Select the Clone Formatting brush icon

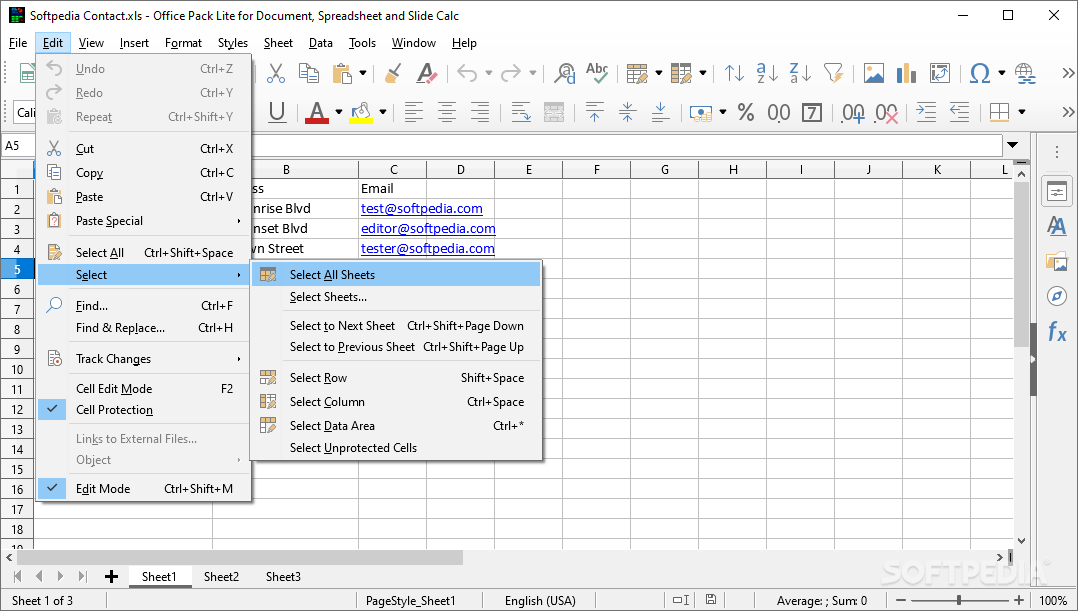coord(394,73)
